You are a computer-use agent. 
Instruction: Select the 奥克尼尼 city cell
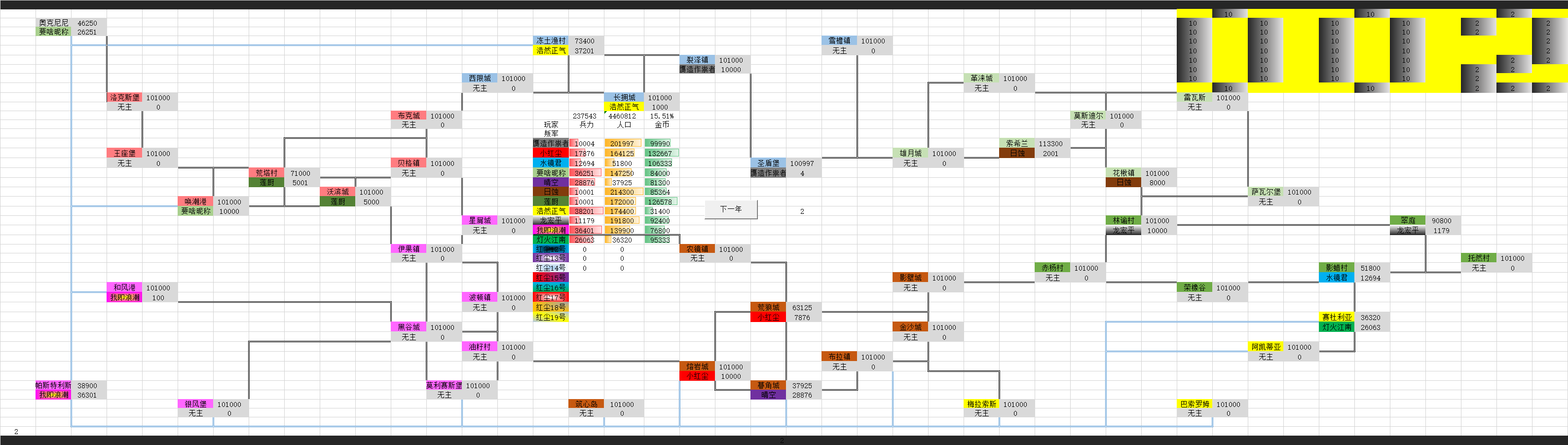pyautogui.click(x=54, y=23)
